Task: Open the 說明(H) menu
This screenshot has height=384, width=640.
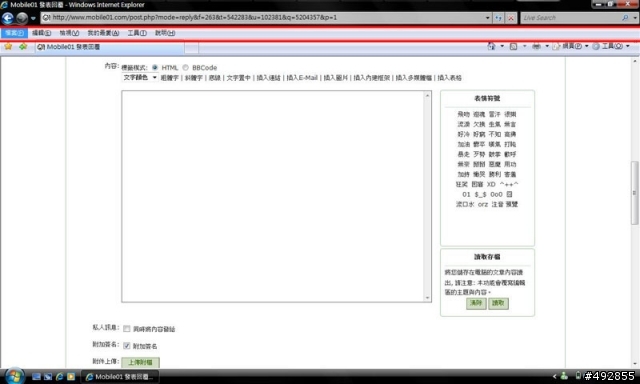Action: pos(165,33)
